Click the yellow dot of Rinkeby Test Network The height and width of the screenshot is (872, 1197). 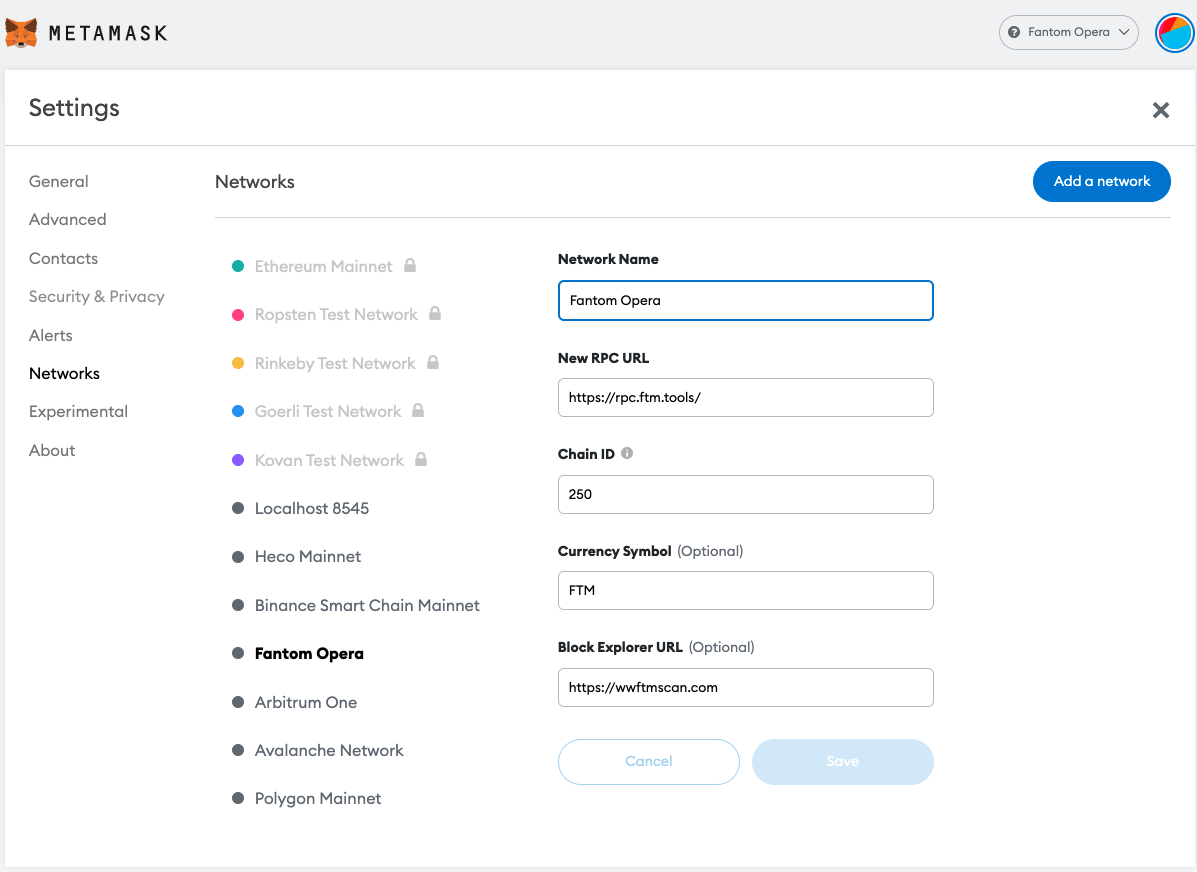[238, 363]
